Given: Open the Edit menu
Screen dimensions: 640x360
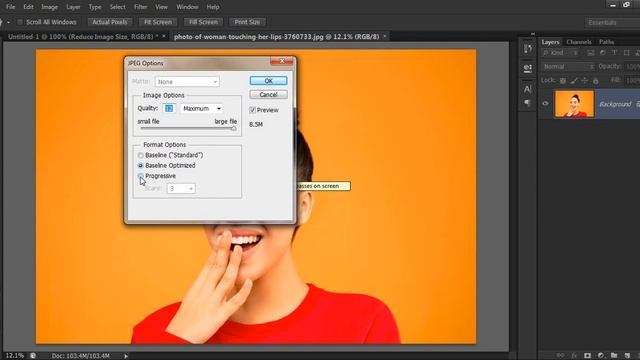Looking at the screenshot, I should point(28,7).
